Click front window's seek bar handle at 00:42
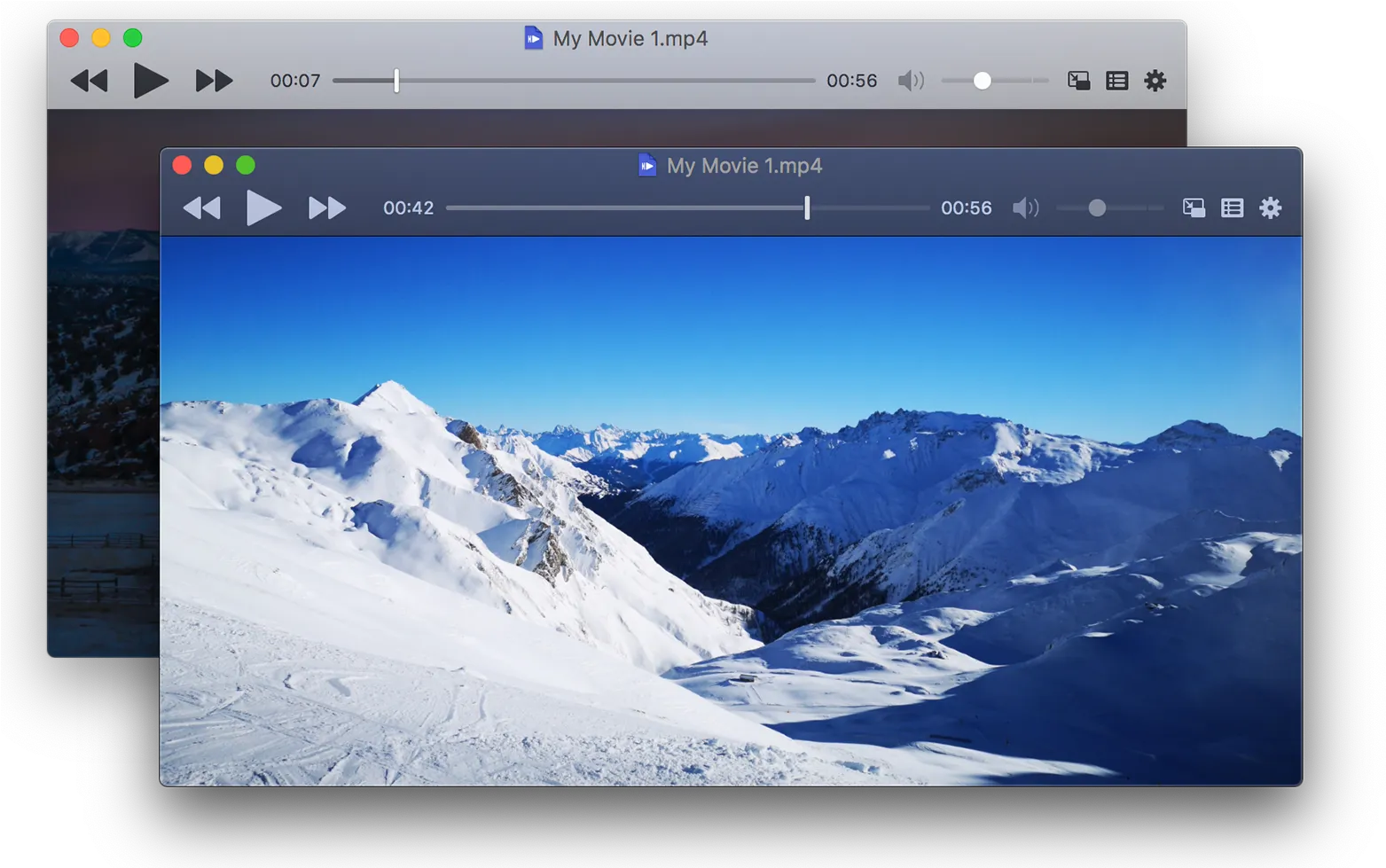 807,208
